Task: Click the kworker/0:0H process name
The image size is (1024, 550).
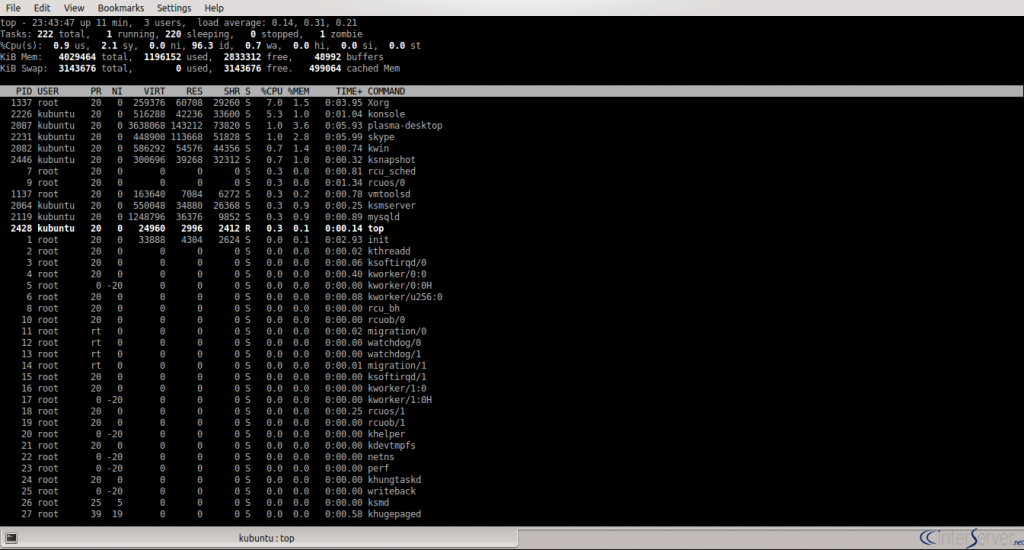Action: point(400,285)
